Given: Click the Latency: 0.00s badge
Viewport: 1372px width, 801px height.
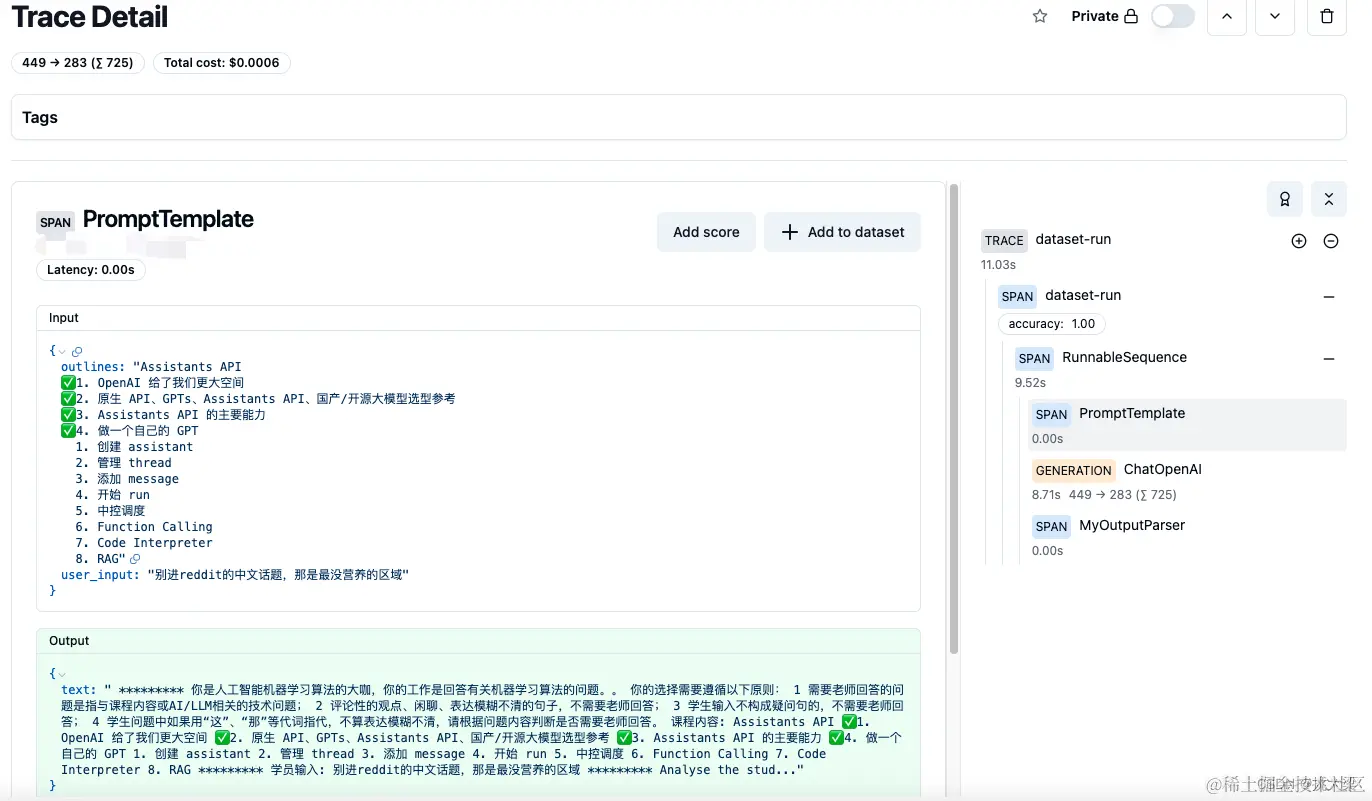Looking at the screenshot, I should pyautogui.click(x=91, y=270).
